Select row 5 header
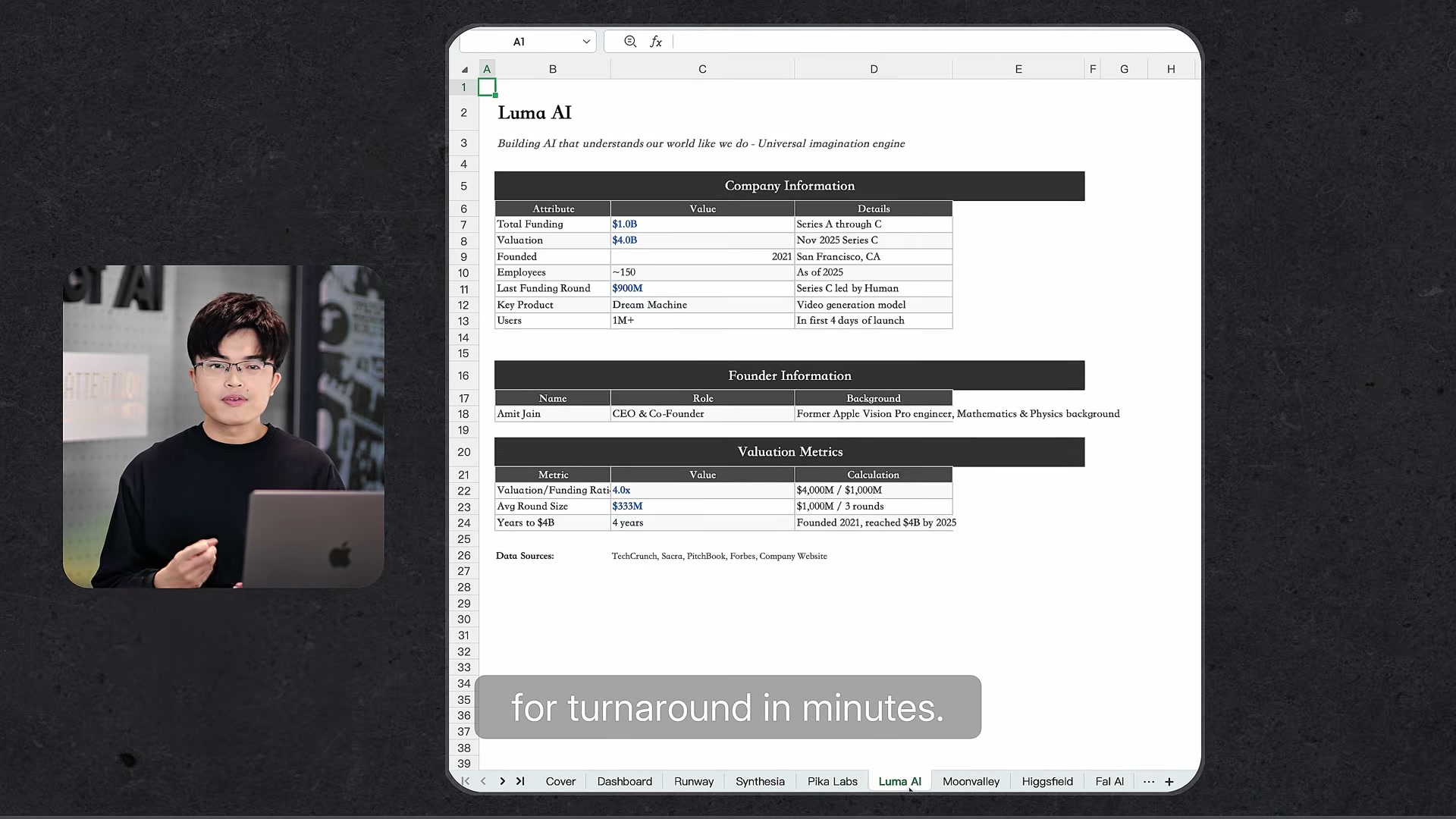Viewport: 1456px width, 819px height. click(463, 186)
